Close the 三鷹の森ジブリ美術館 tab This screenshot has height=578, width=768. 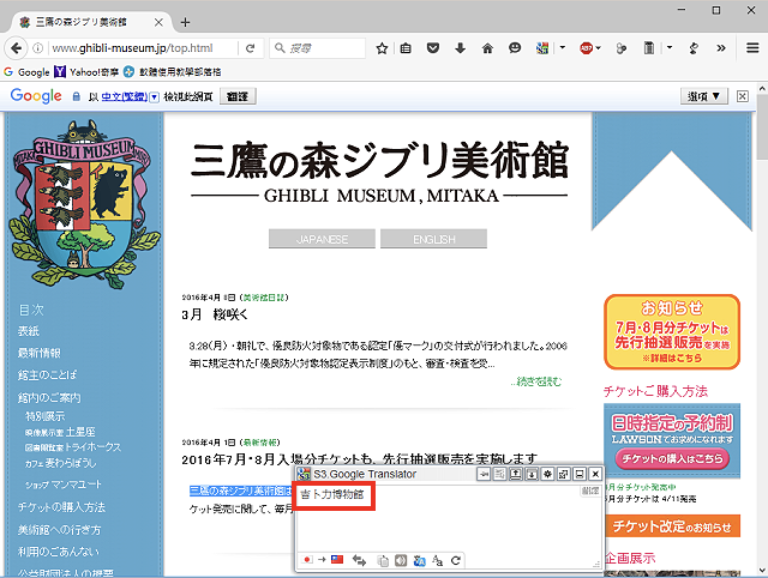pos(158,22)
